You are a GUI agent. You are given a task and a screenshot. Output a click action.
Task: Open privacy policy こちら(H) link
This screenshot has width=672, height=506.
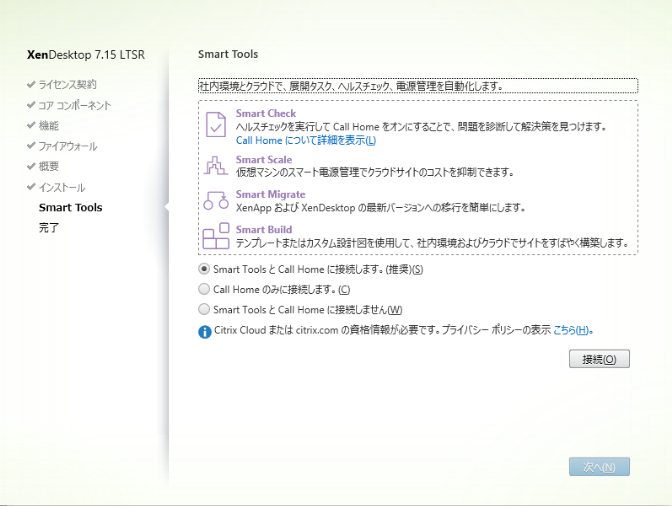coord(573,330)
